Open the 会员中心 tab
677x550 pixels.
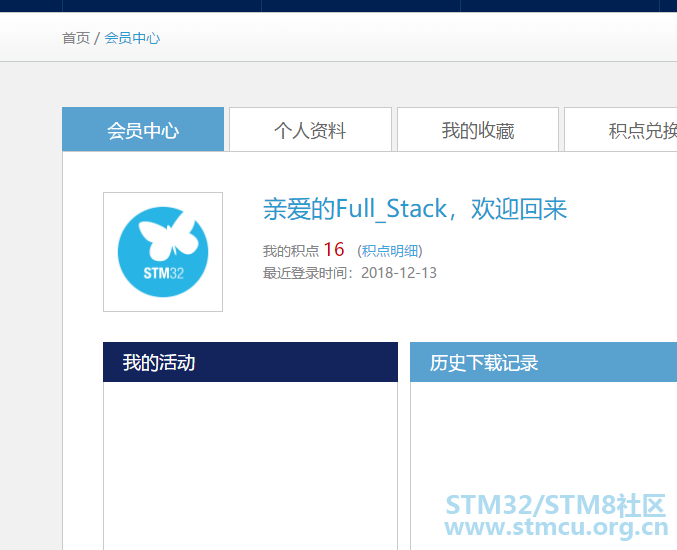(x=143, y=130)
